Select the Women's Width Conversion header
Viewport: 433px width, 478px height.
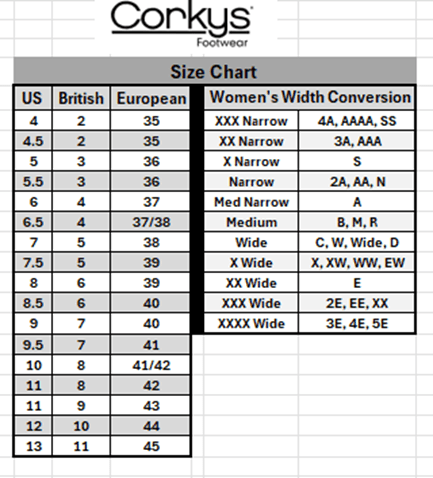310,98
